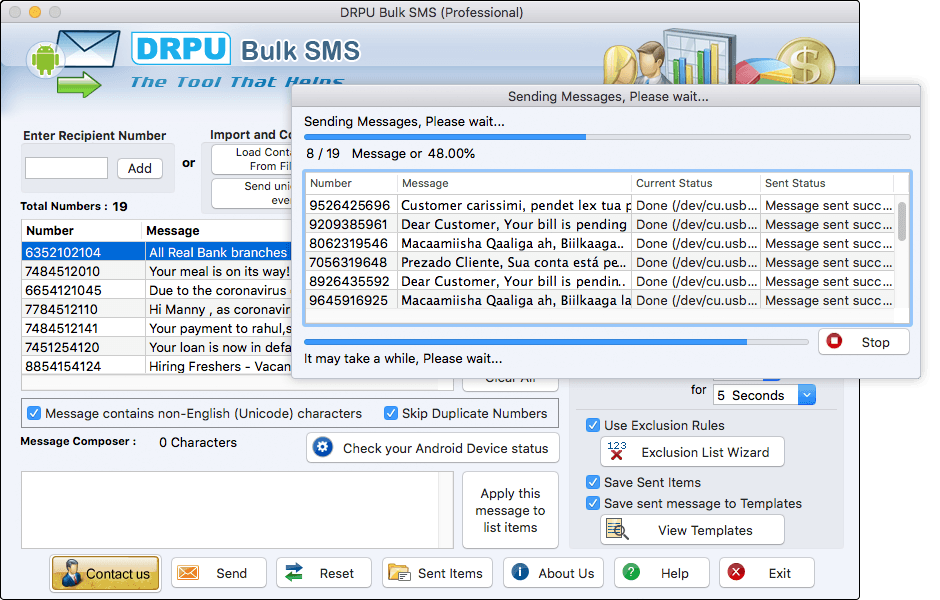Click the recipient number input field
This screenshot has height=600, width=940.
click(67, 168)
